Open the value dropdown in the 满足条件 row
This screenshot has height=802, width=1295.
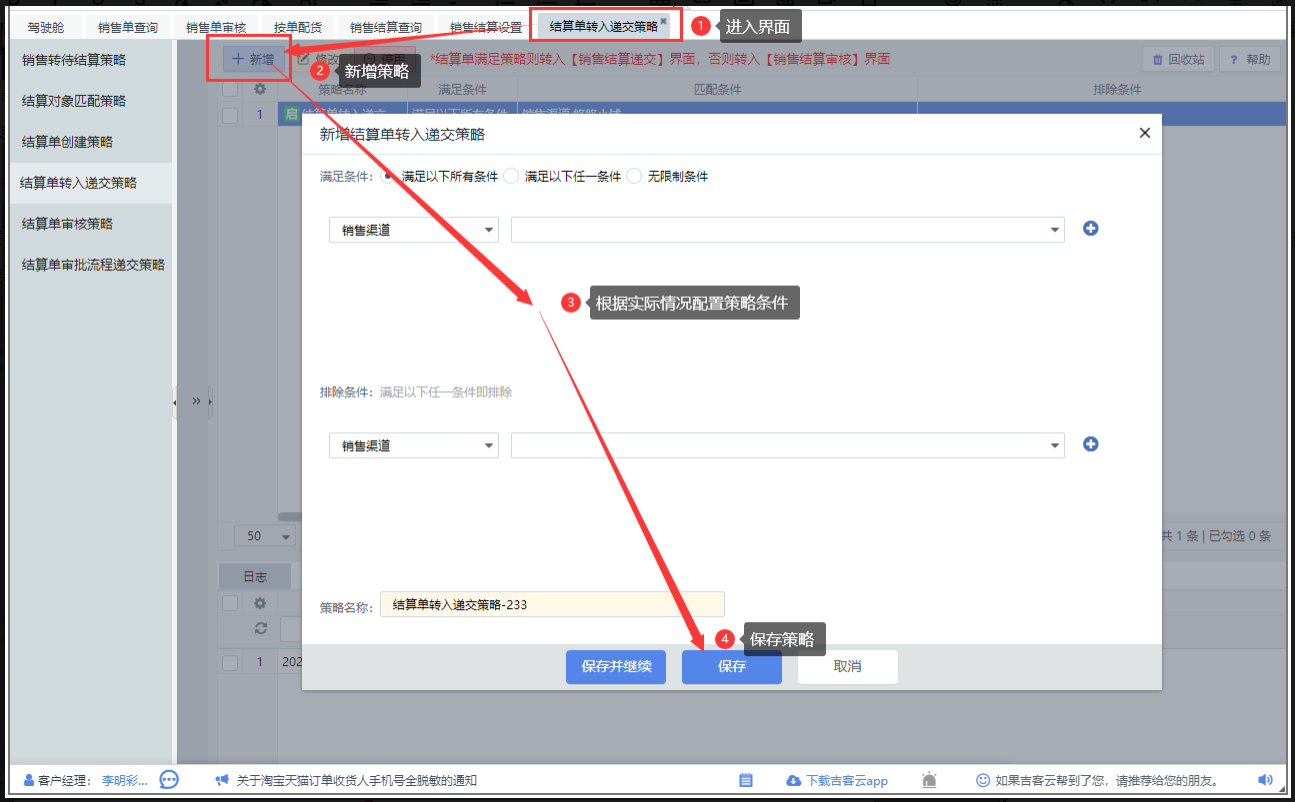[787, 230]
